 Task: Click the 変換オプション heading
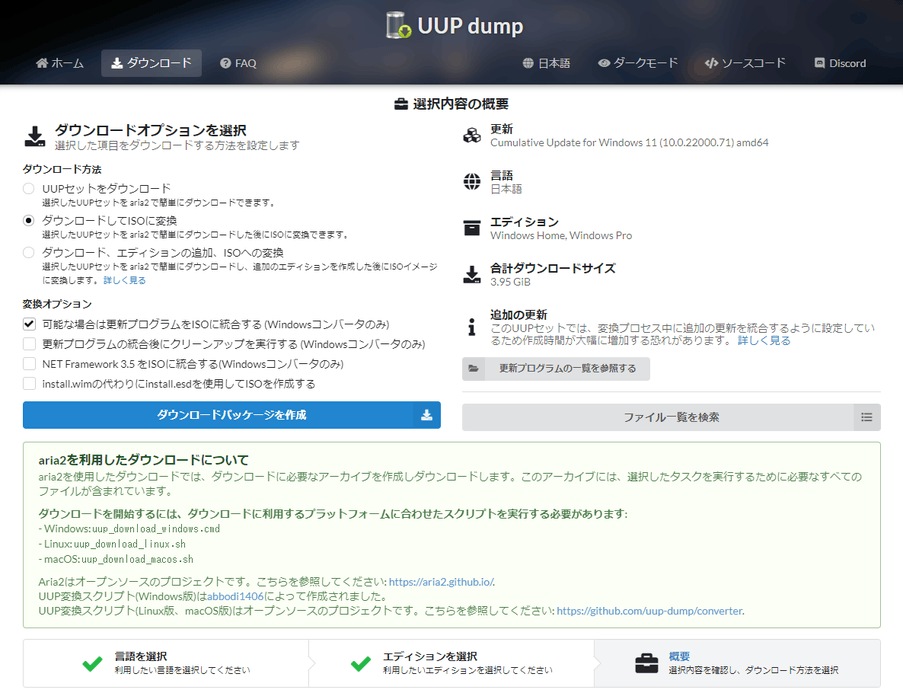coord(57,304)
